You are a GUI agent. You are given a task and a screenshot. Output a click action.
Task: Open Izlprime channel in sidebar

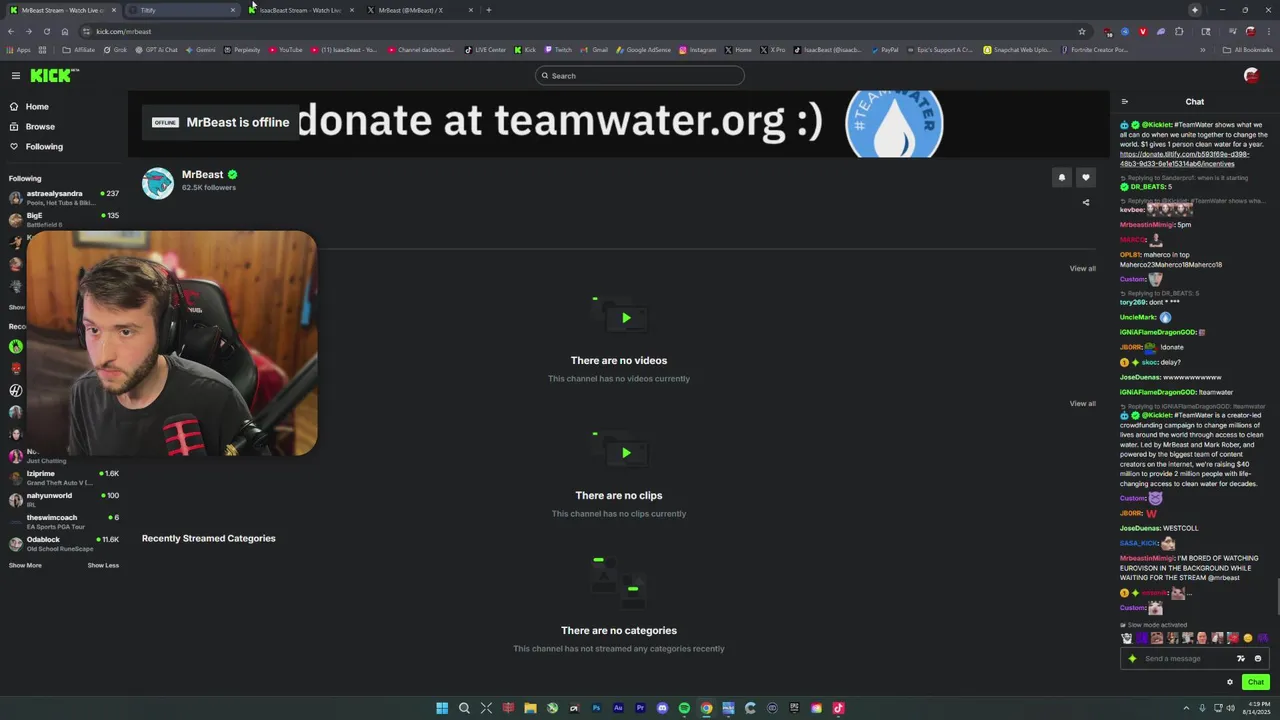click(x=64, y=477)
